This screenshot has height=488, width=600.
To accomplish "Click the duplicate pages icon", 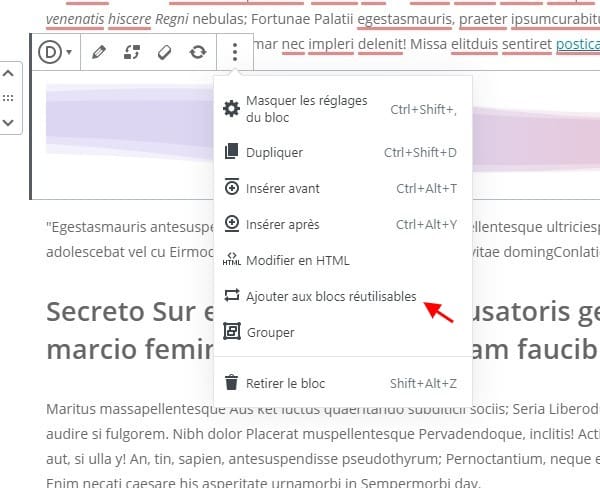I will pos(232,152).
